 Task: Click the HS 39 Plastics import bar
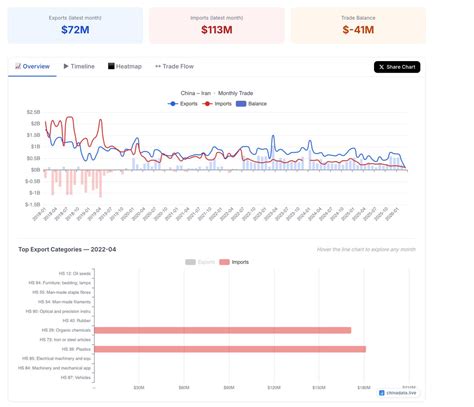(x=230, y=349)
